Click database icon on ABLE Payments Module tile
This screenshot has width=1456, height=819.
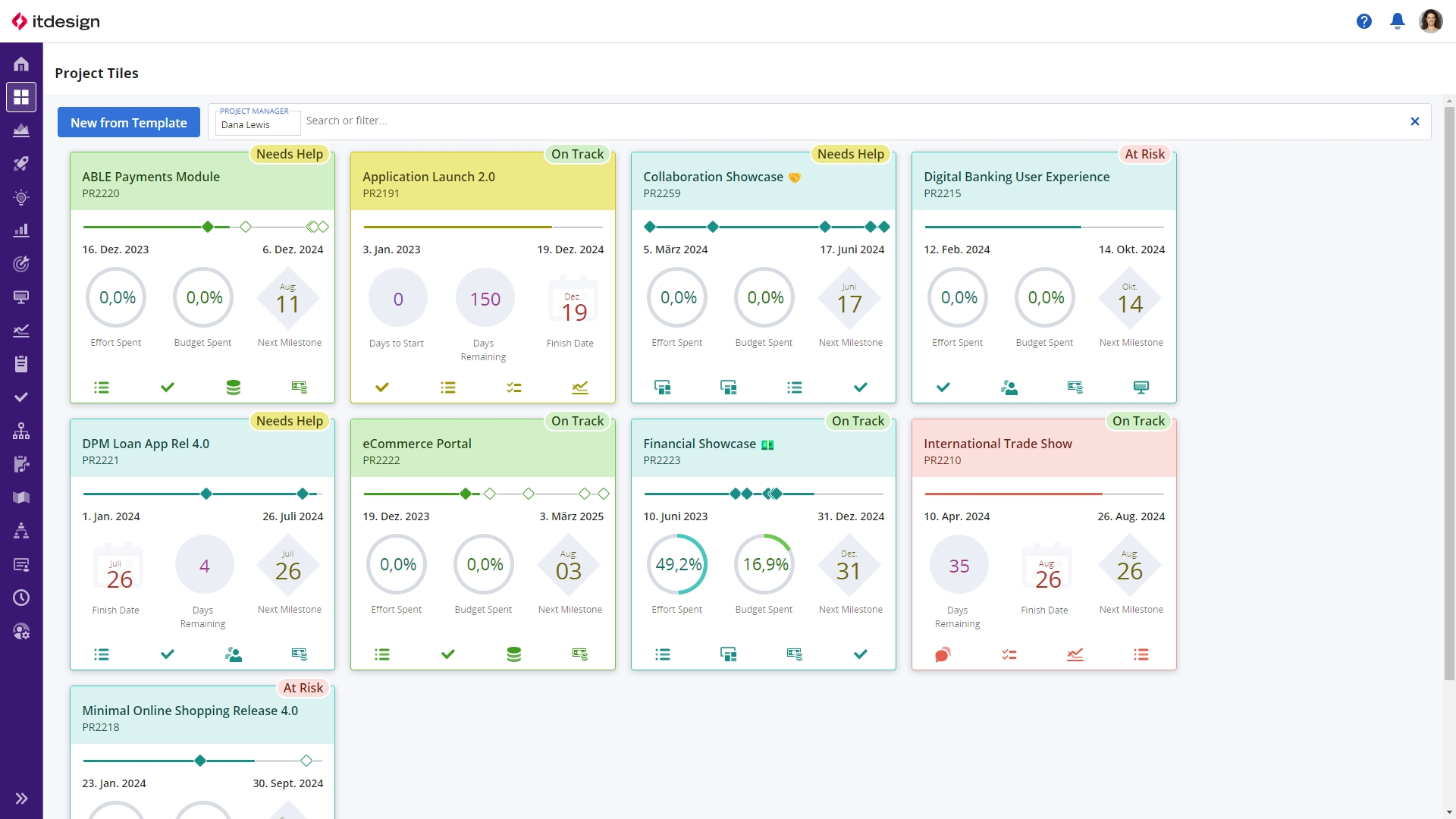[x=234, y=388]
